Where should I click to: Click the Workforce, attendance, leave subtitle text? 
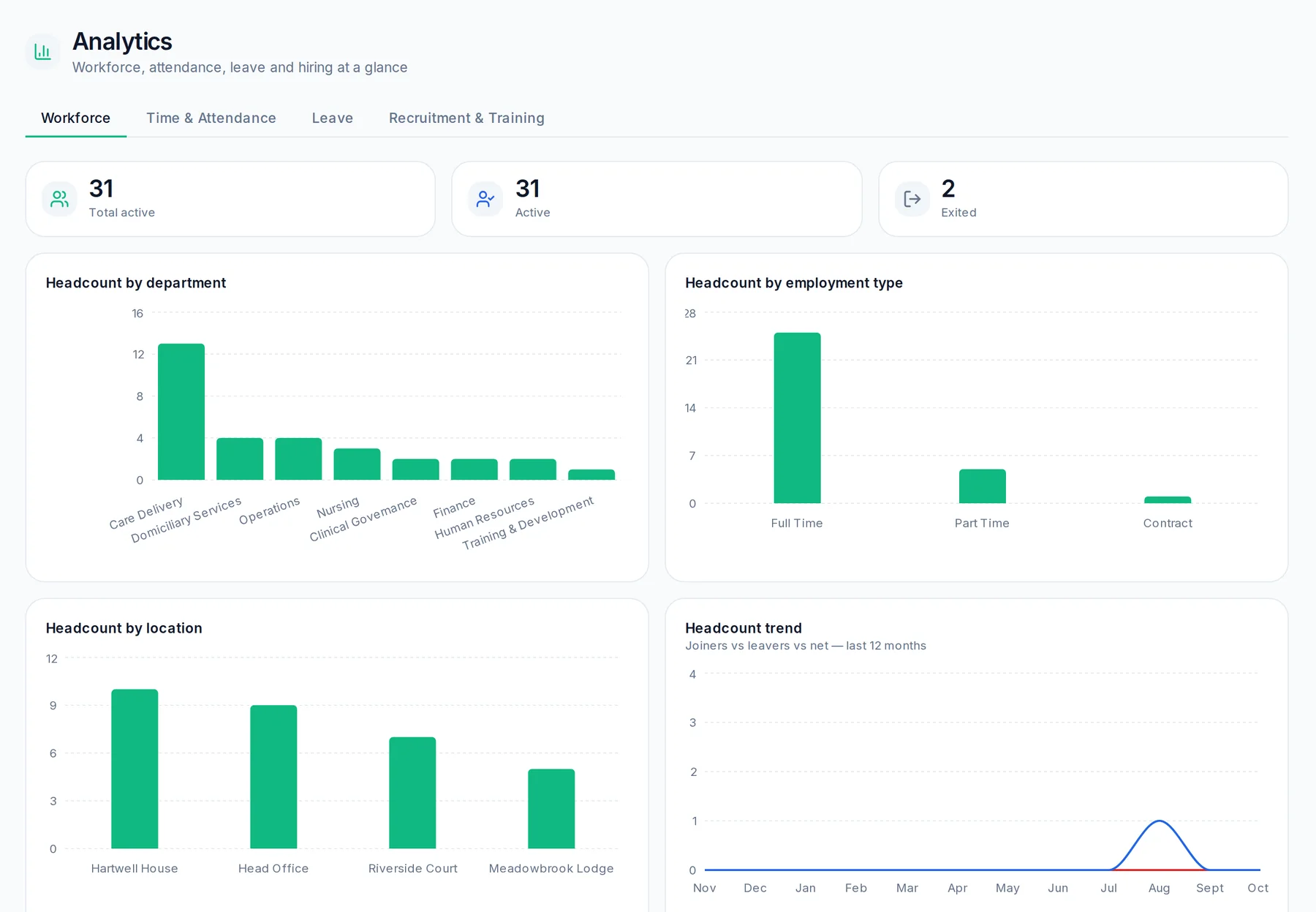click(x=240, y=67)
